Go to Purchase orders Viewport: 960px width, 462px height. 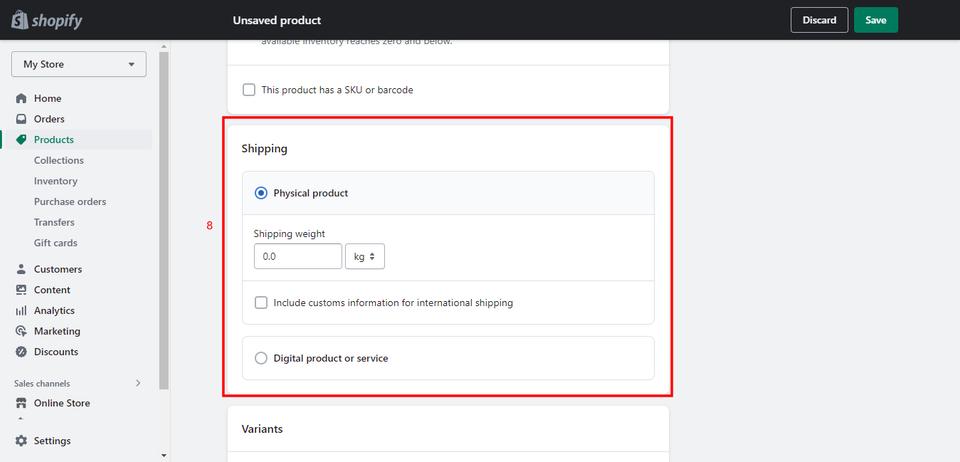[70, 202]
